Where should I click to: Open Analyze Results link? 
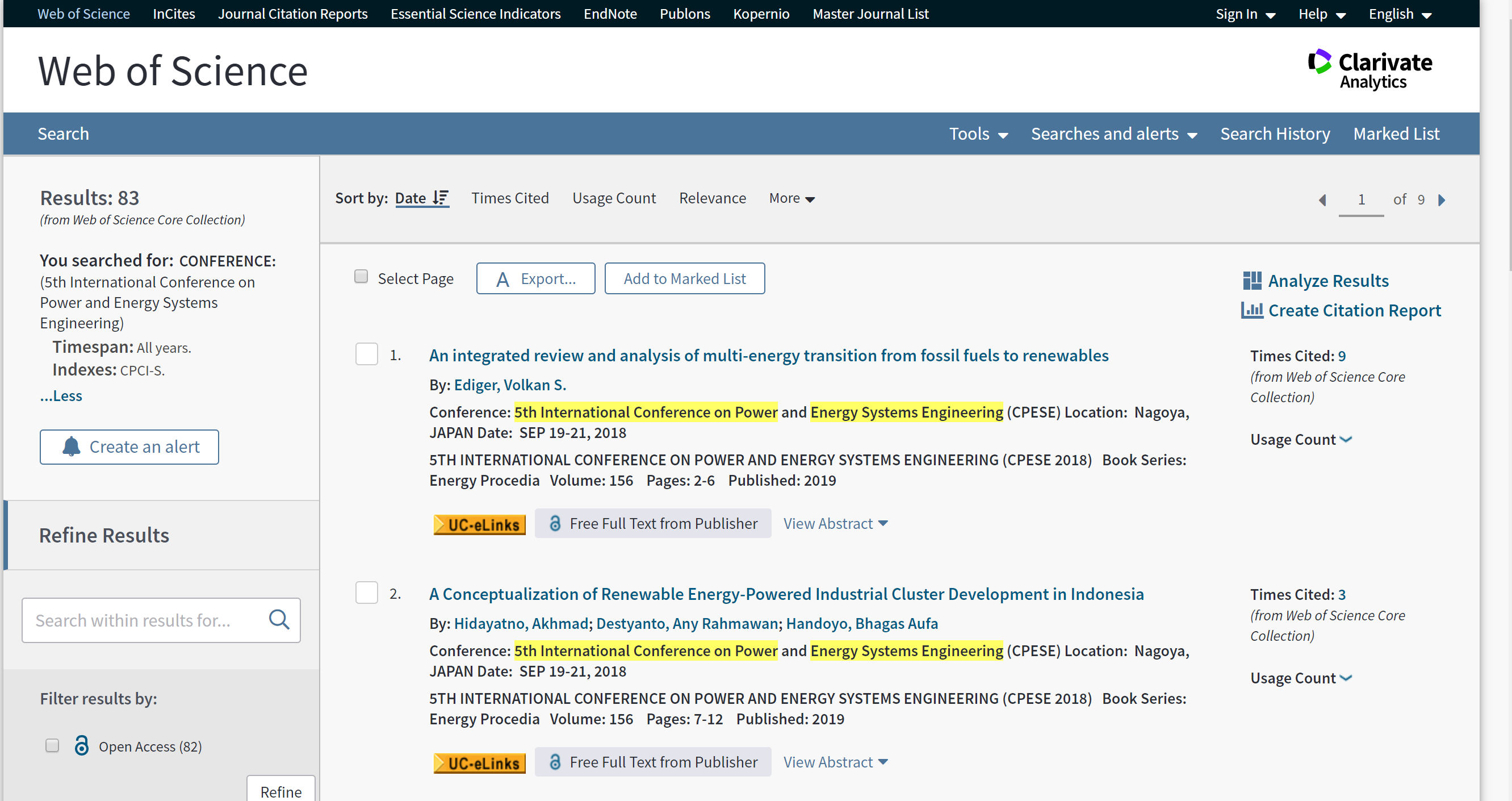[1328, 281]
